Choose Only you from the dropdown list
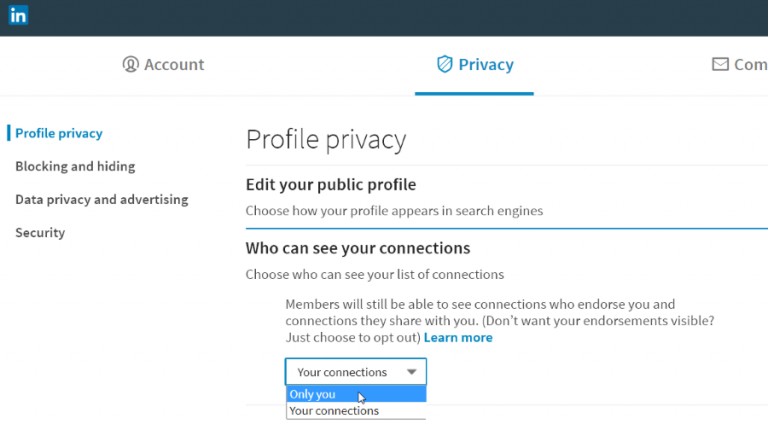 313,394
